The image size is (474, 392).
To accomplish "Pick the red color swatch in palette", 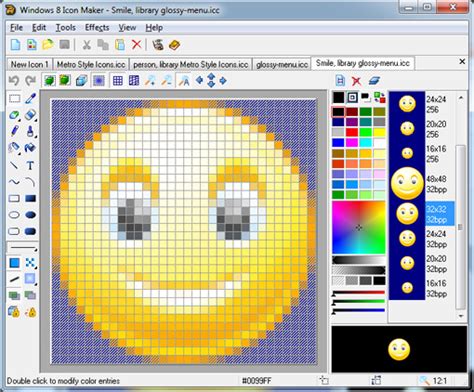I will [x=352, y=132].
